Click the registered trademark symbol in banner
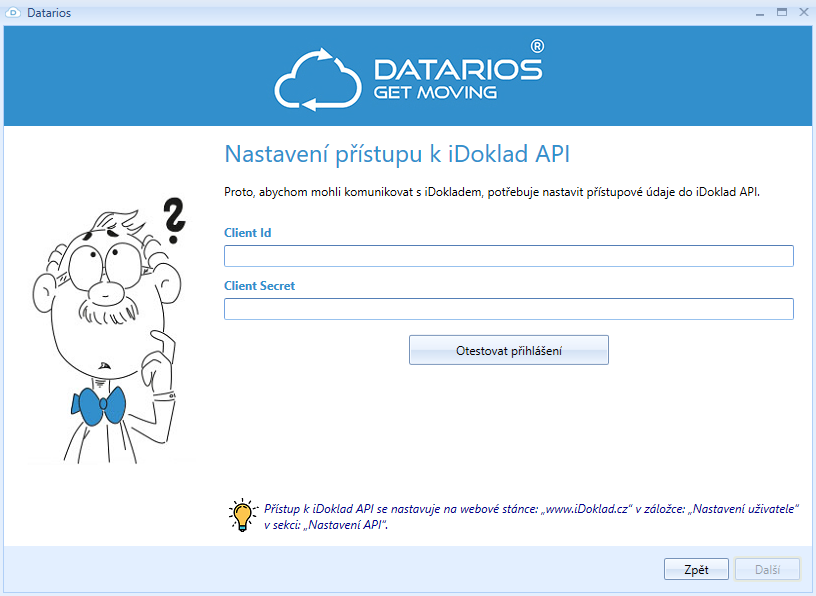816x596 pixels. (x=536, y=46)
